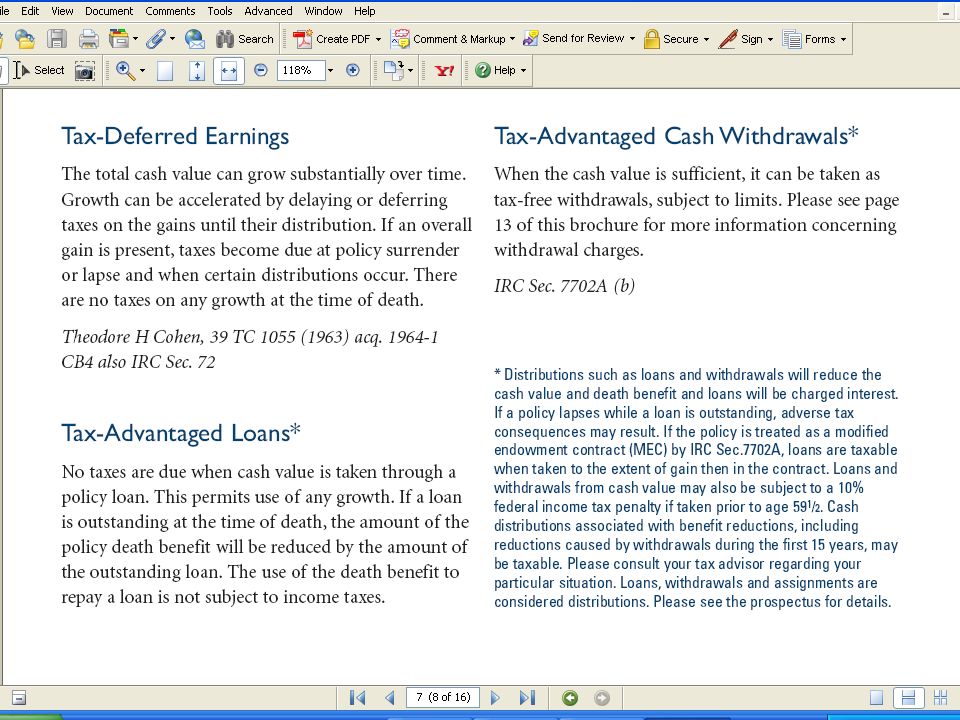Click the green Previous View arrow
The width and height of the screenshot is (960, 720).
coord(570,698)
